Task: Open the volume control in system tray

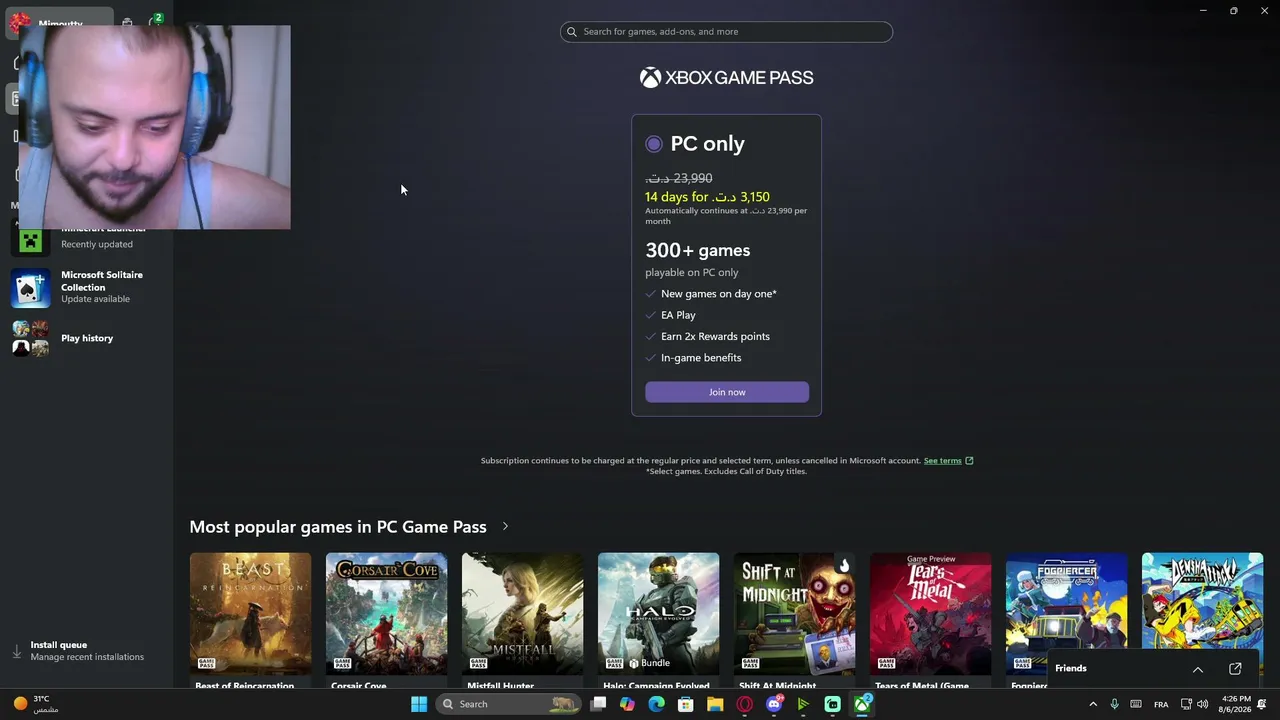Action: coord(1202,704)
